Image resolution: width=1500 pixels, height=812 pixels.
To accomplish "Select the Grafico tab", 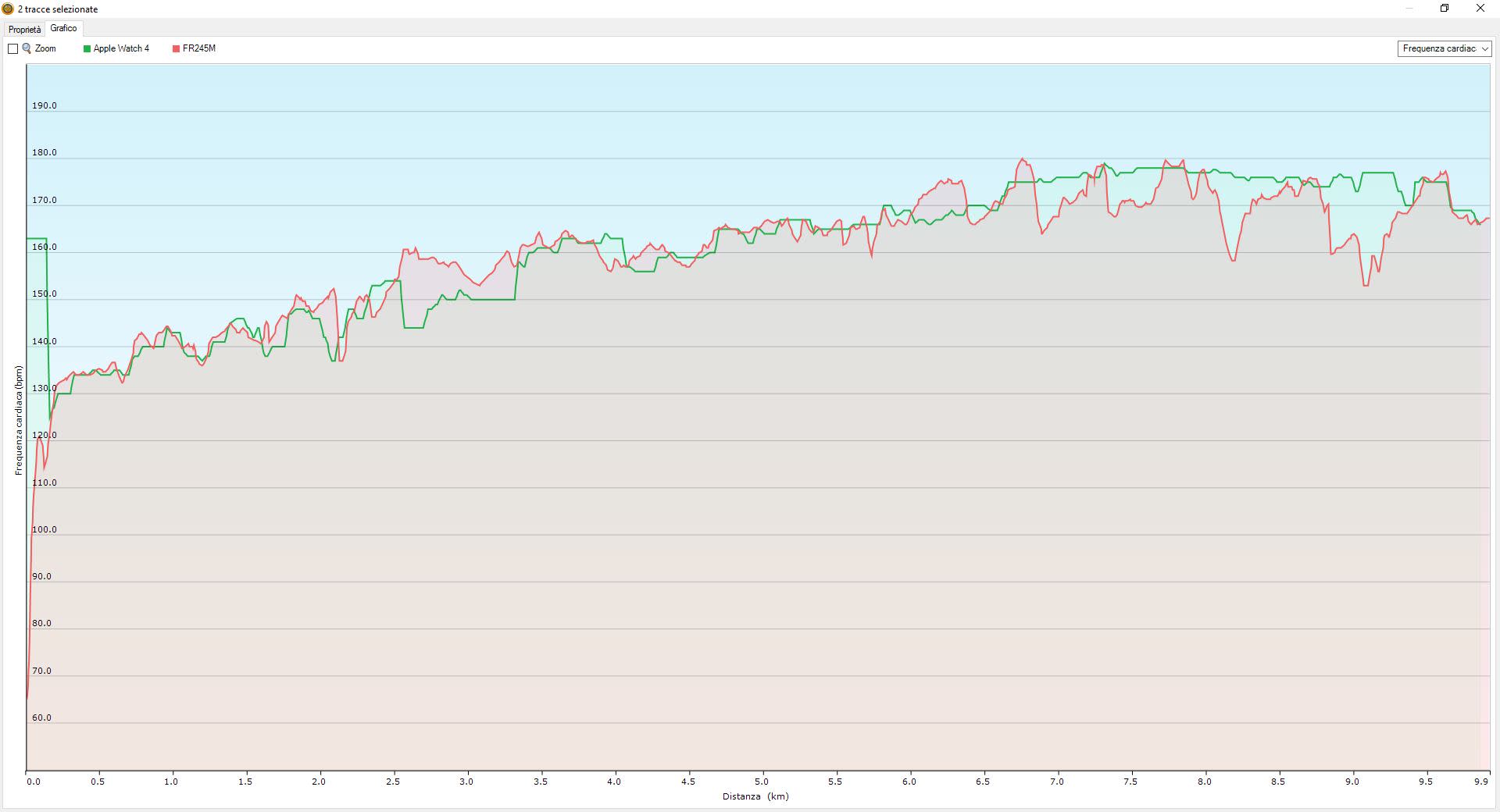I will click(63, 28).
